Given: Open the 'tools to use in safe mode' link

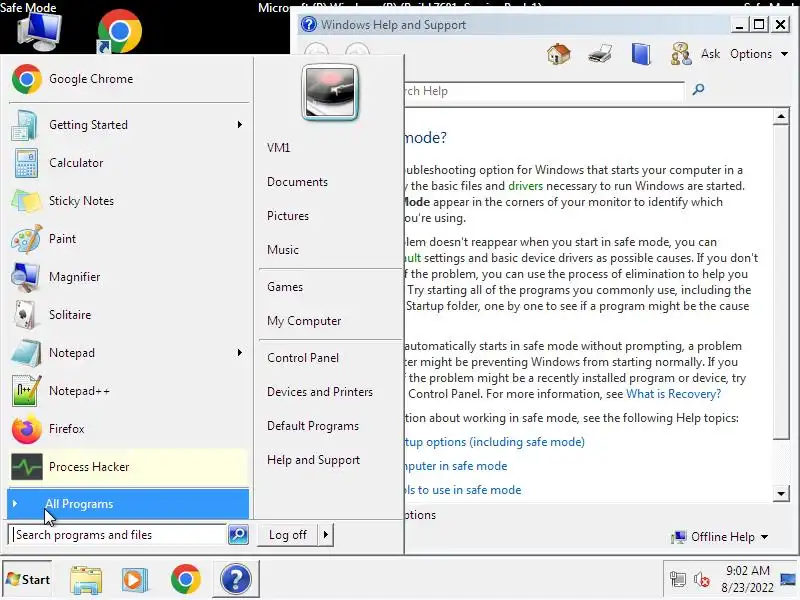Looking at the screenshot, I should (463, 490).
